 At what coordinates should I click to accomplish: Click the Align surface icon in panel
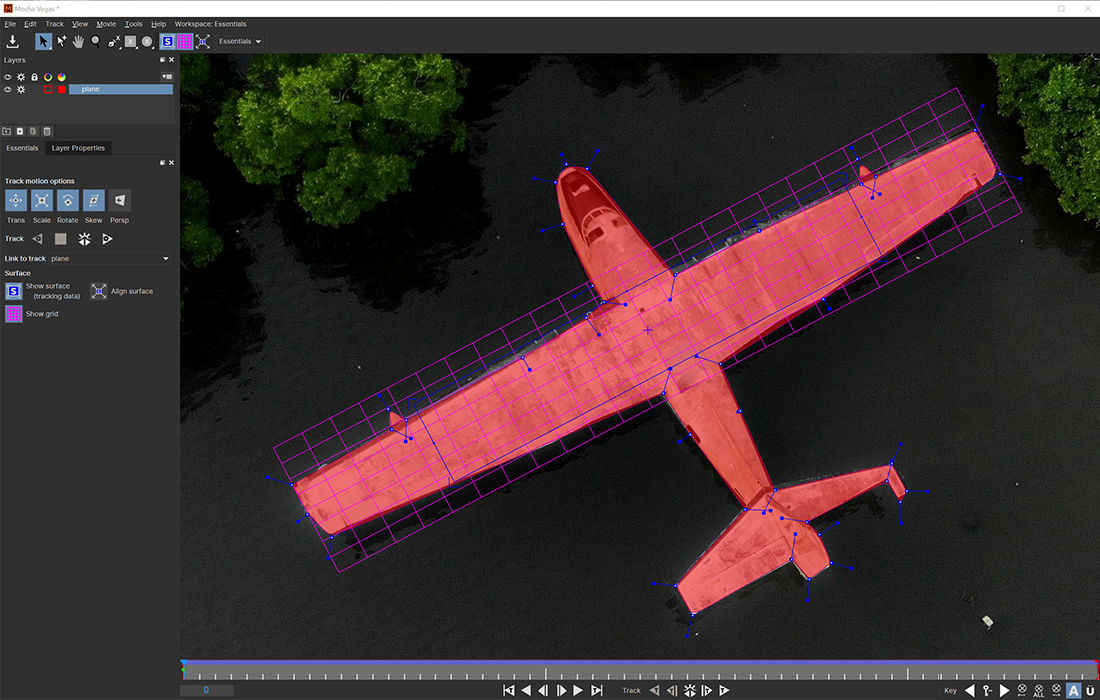(x=99, y=291)
